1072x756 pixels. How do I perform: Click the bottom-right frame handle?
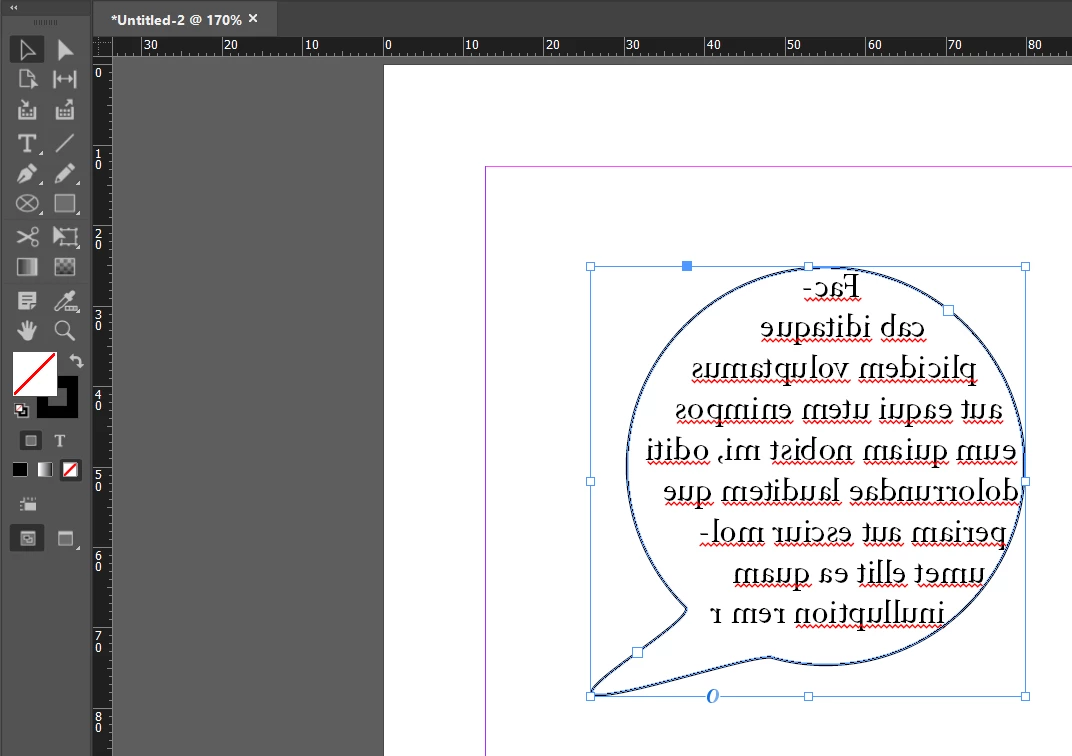pyautogui.click(x=1026, y=697)
